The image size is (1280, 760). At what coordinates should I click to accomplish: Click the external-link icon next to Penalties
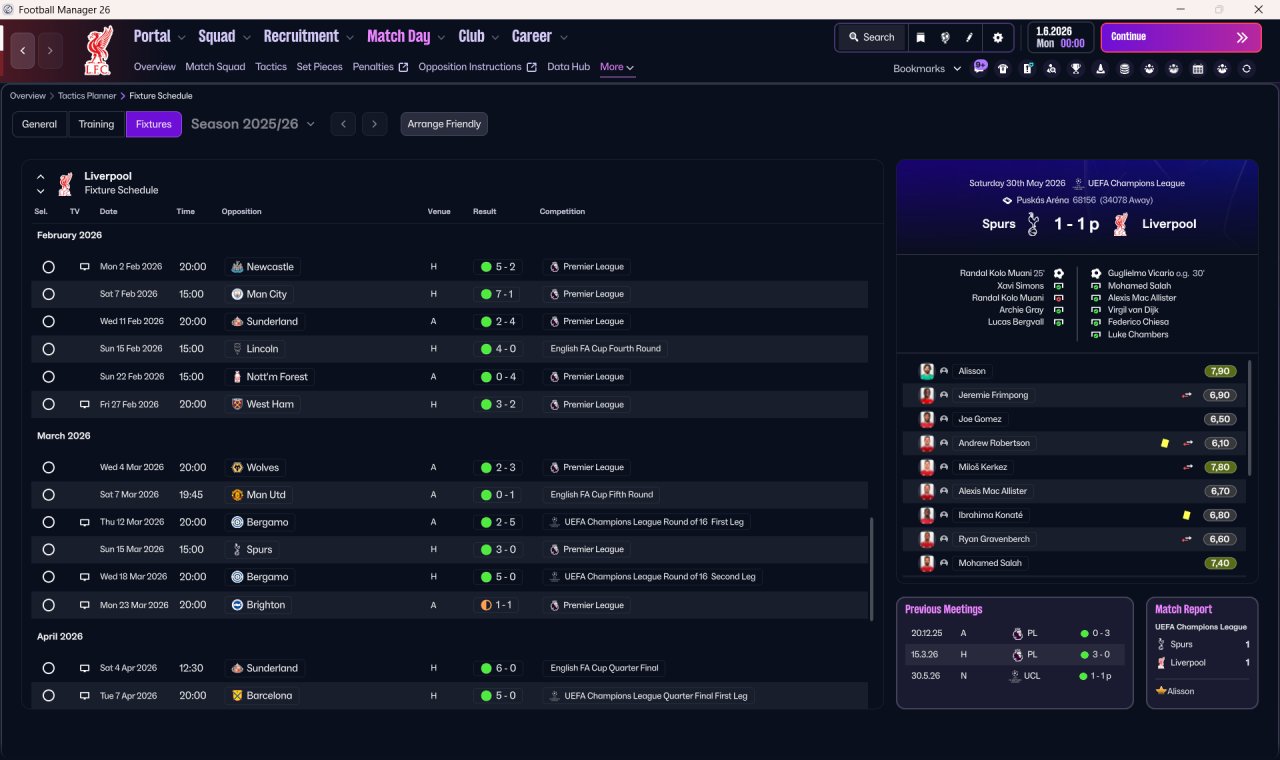tap(403, 67)
